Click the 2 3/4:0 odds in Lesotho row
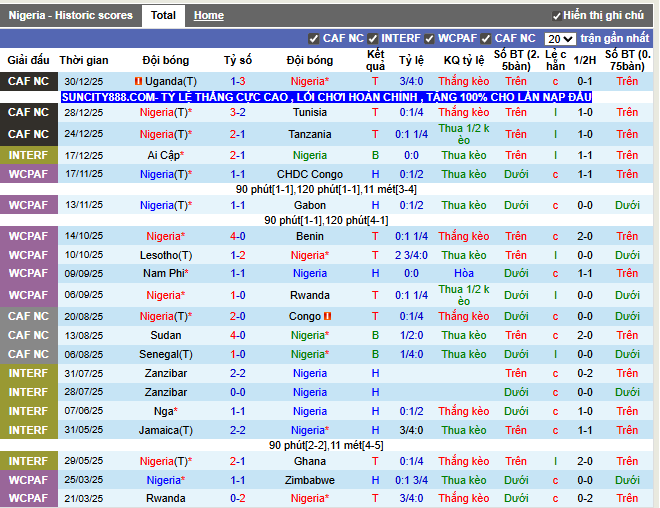 click(411, 255)
